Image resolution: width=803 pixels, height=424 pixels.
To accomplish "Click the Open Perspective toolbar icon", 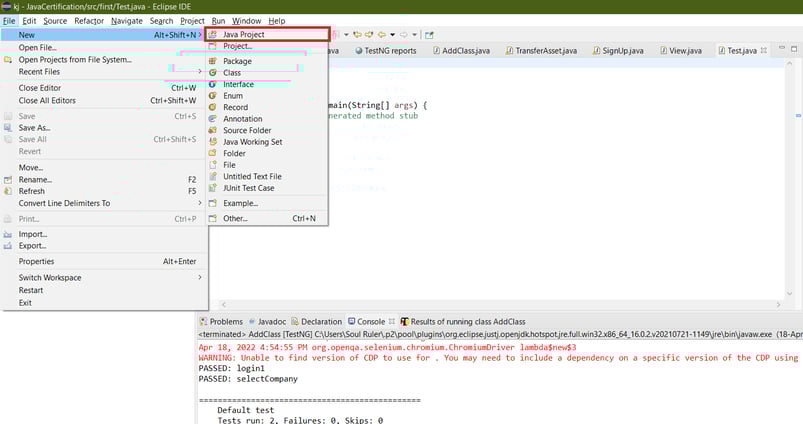I will coord(429,35).
